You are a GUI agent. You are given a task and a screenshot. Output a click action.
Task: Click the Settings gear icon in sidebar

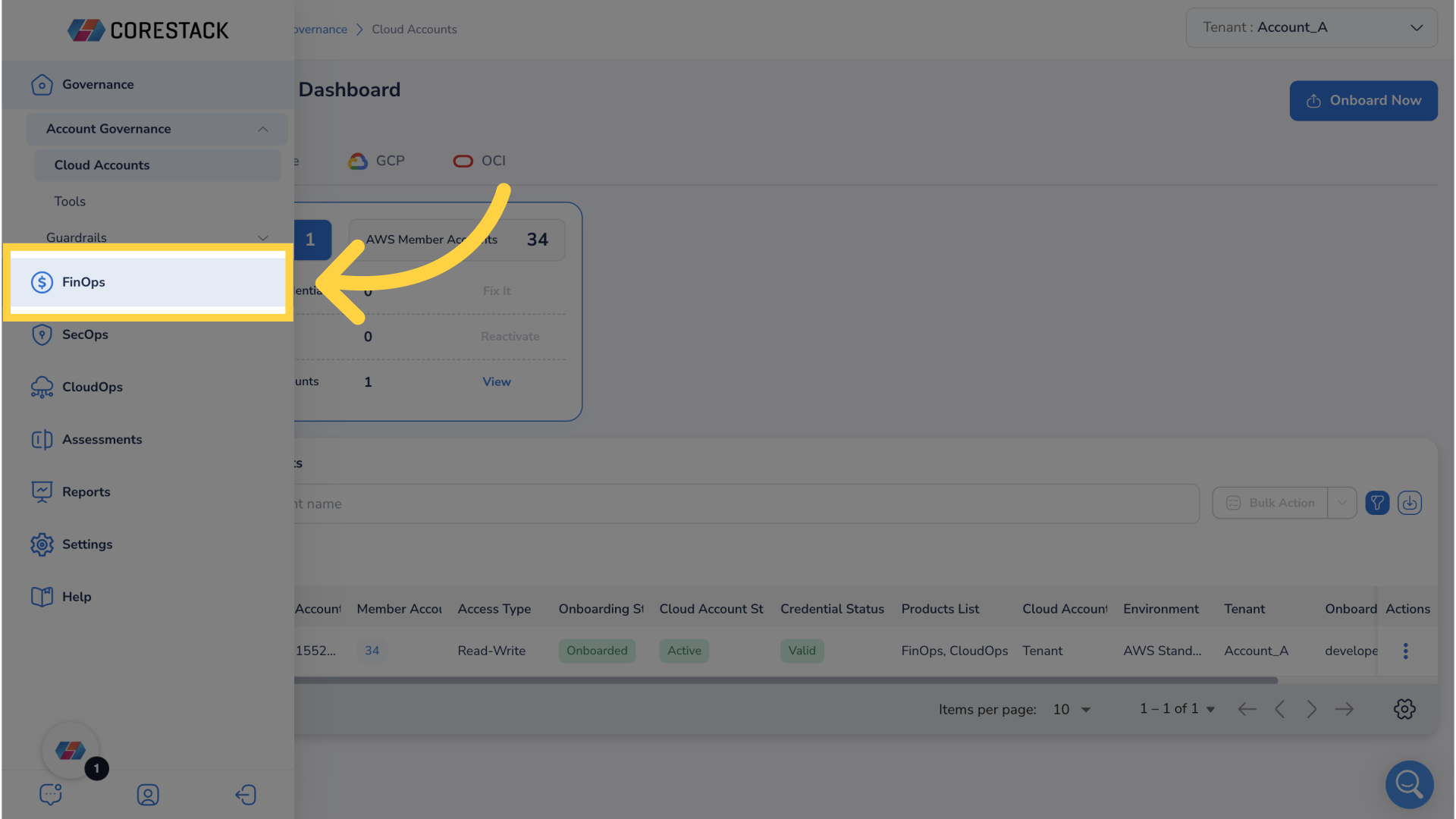pyautogui.click(x=42, y=544)
